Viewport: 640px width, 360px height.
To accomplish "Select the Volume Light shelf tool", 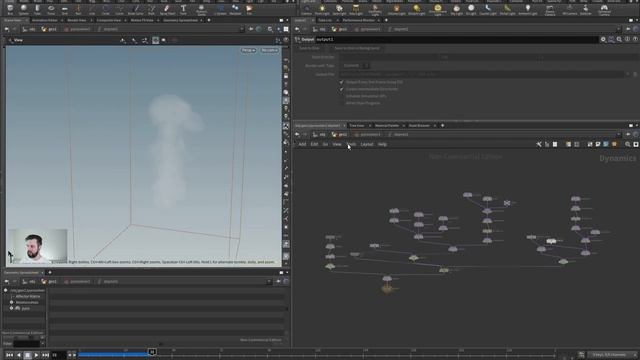I will [x=396, y=9].
